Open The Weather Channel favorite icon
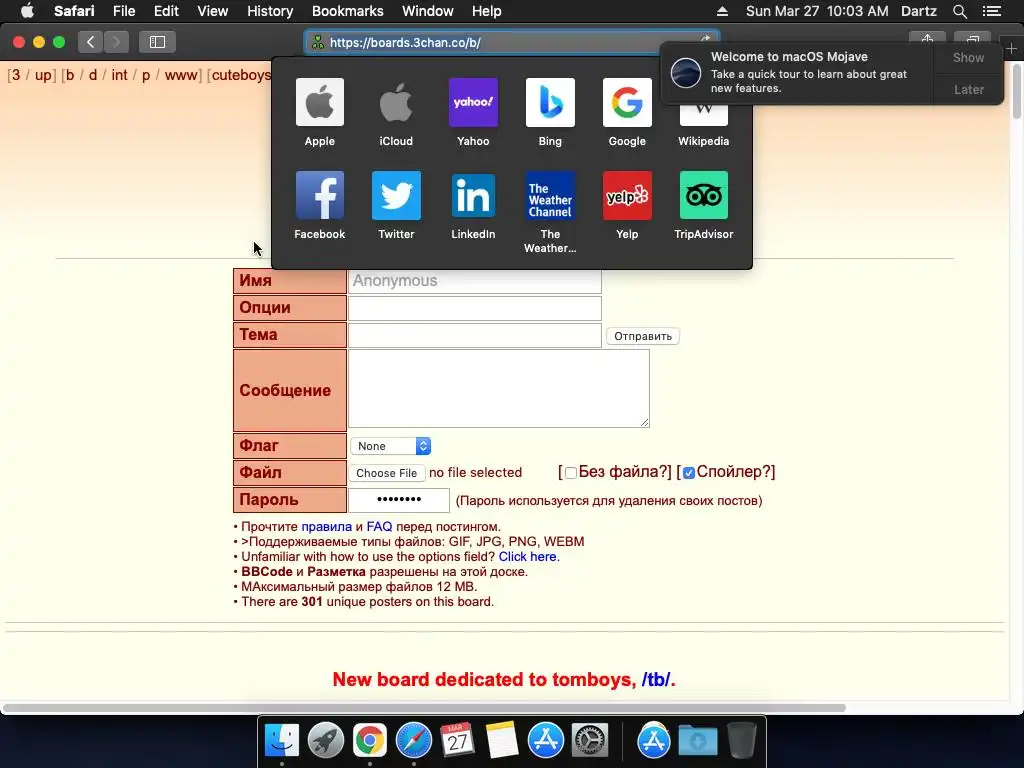 pos(550,195)
